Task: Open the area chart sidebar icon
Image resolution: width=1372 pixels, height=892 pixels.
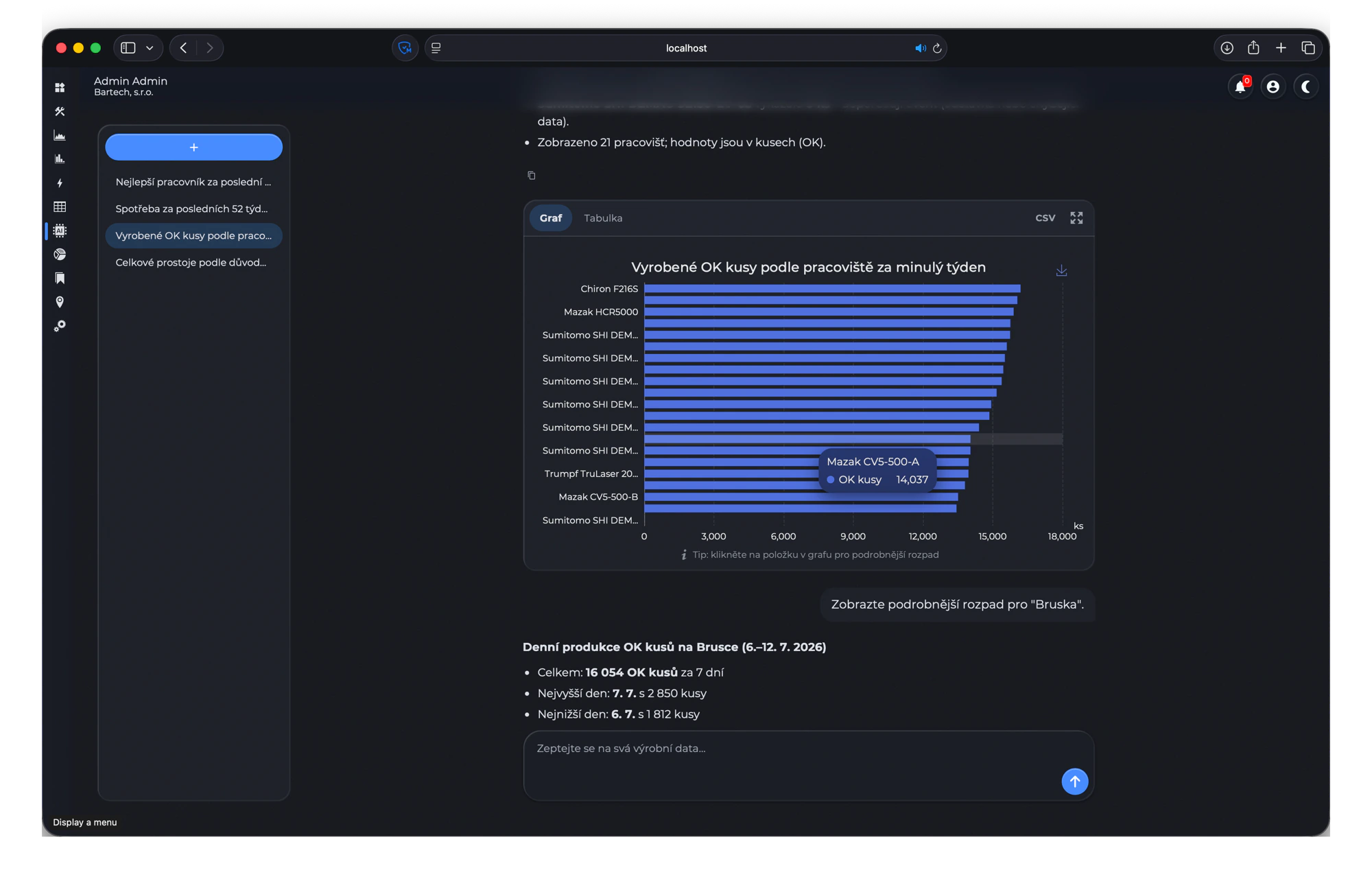Action: pos(60,135)
